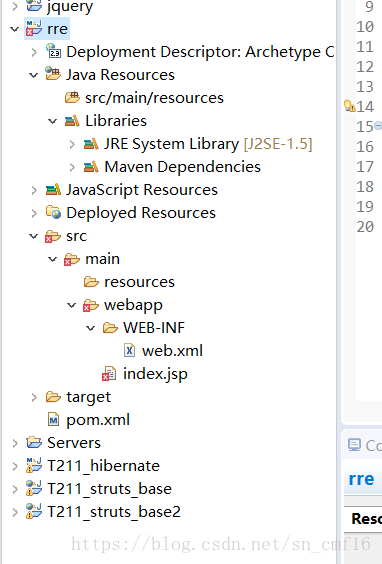
Task: Click the target folder icon
Action: (53, 397)
